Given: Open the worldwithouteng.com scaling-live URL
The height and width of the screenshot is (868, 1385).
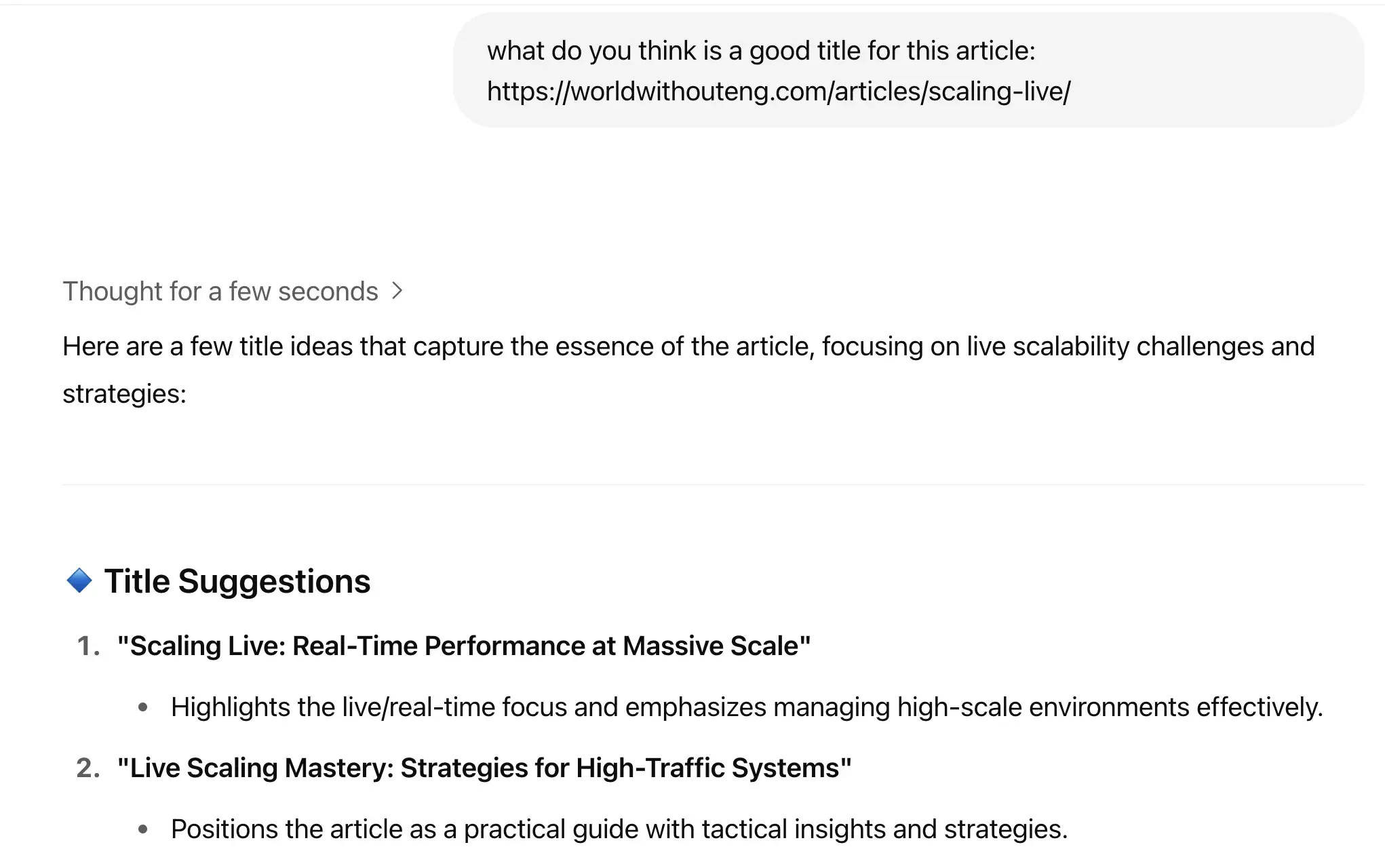Looking at the screenshot, I should click(779, 92).
